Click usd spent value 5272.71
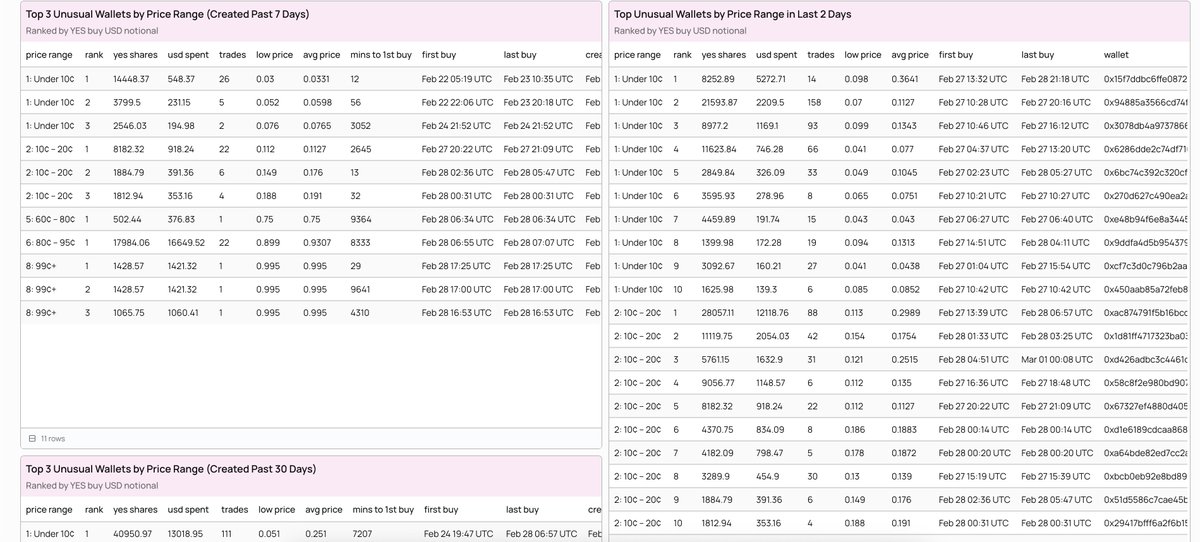 [x=772, y=79]
